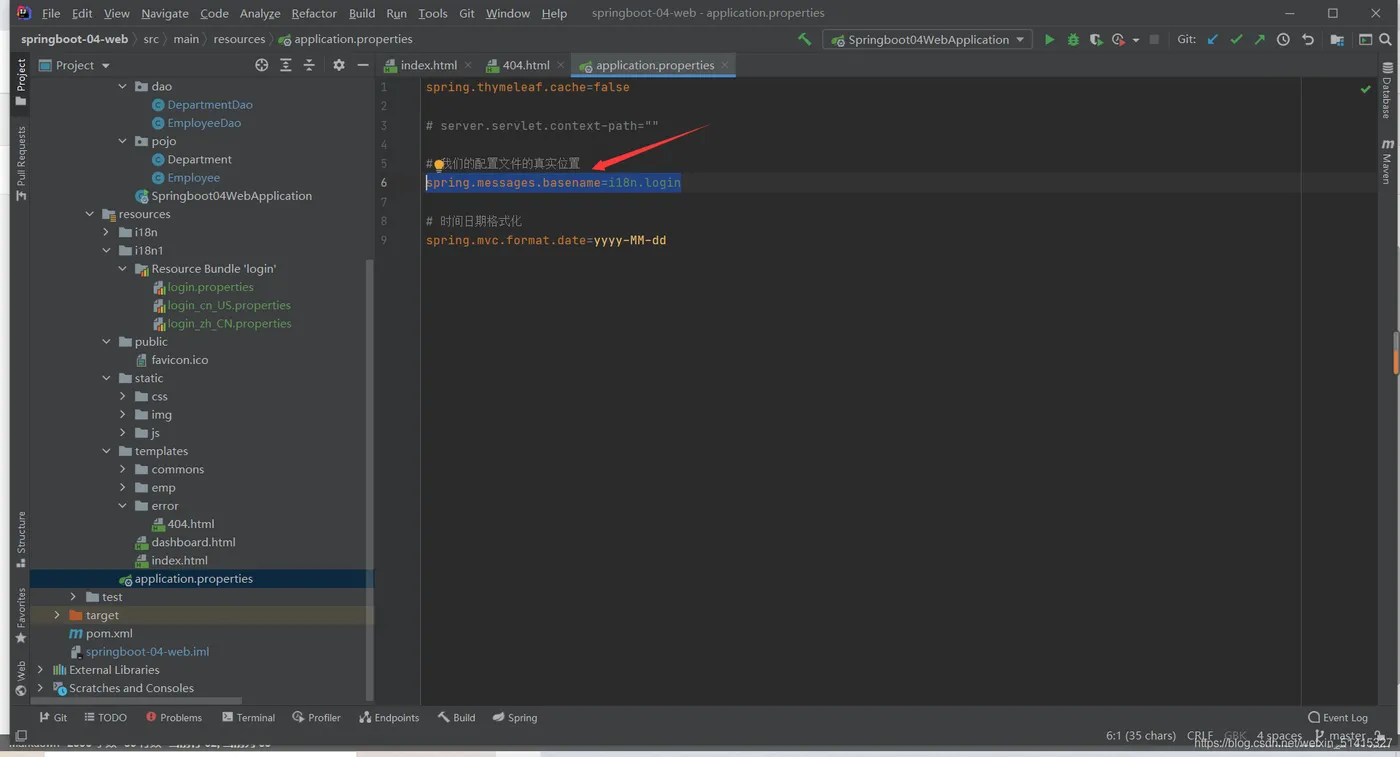Expand the test folder
Viewport: 1400px width, 757px height.
[73, 597]
